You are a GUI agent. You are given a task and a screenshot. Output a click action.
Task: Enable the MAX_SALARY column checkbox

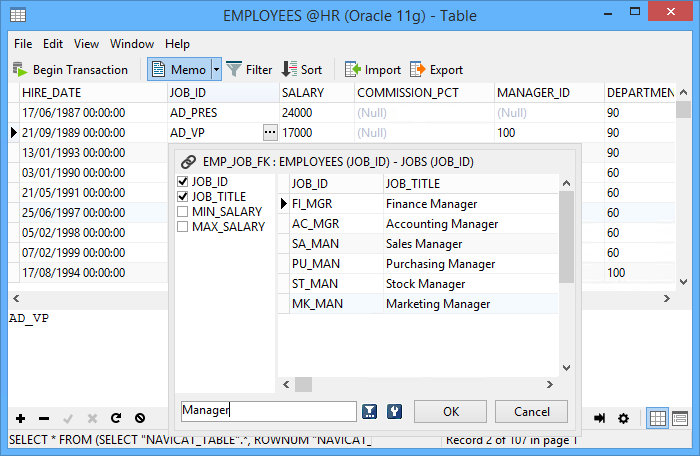tap(183, 226)
